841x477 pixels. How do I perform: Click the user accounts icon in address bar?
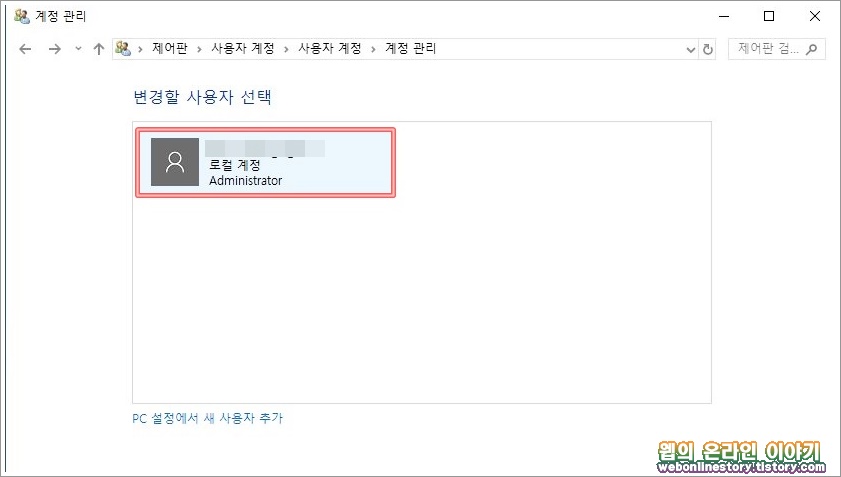click(x=123, y=48)
